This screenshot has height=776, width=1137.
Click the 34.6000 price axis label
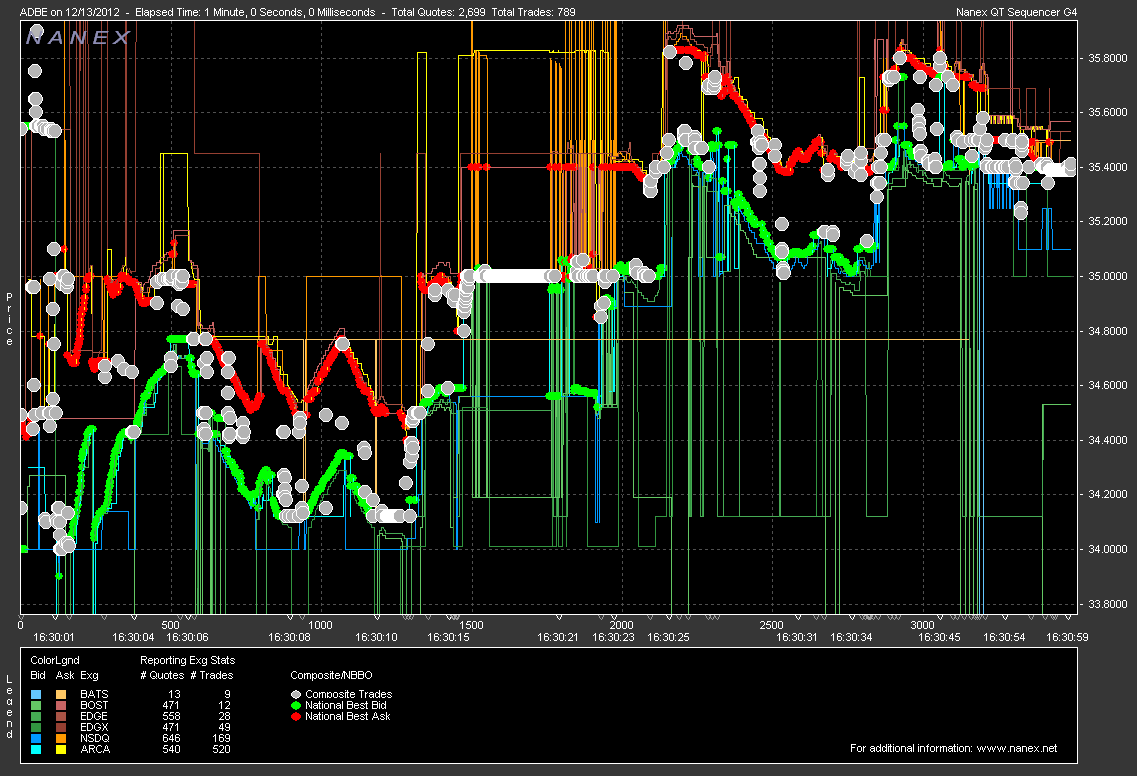coord(1108,386)
